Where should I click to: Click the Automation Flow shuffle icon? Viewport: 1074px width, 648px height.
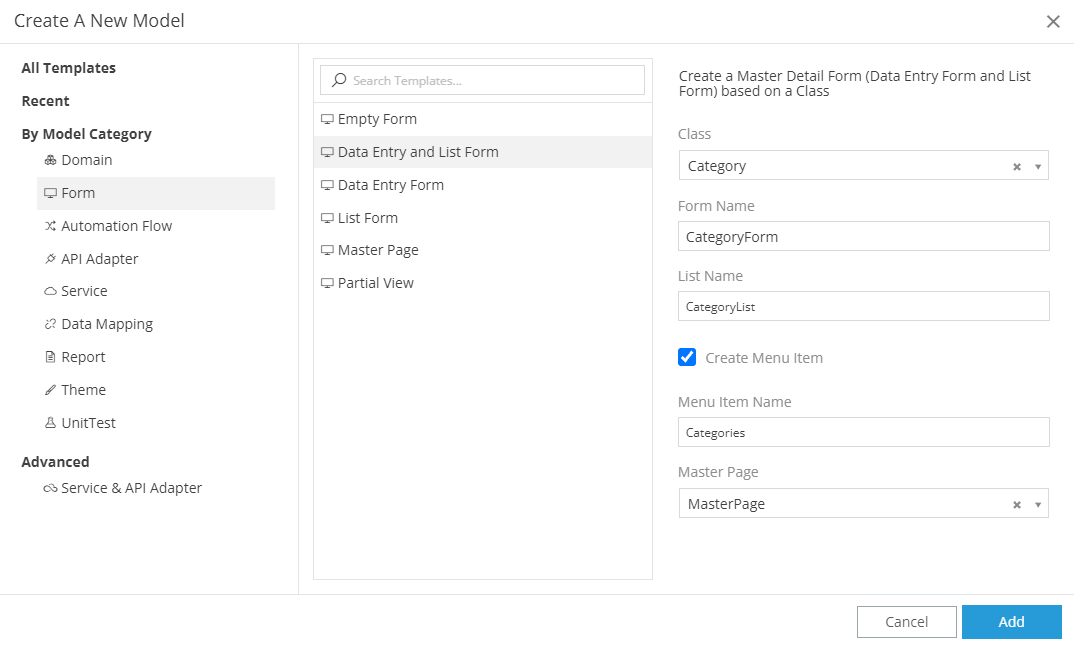[x=50, y=226]
